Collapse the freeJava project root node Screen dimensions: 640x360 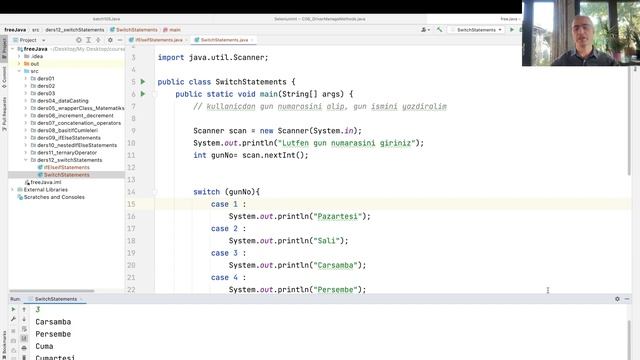pyautogui.click(x=13, y=49)
